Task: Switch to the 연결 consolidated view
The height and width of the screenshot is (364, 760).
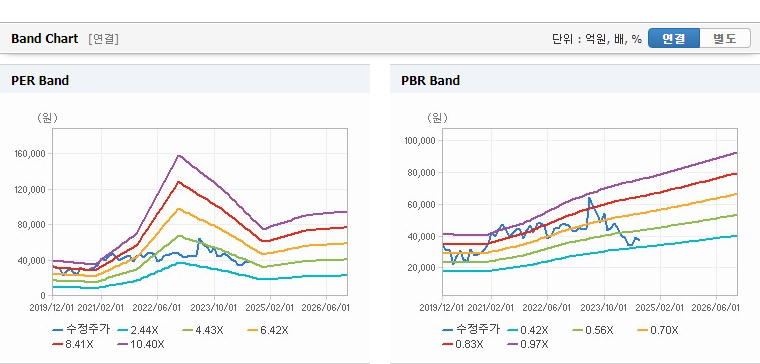Action: click(674, 38)
